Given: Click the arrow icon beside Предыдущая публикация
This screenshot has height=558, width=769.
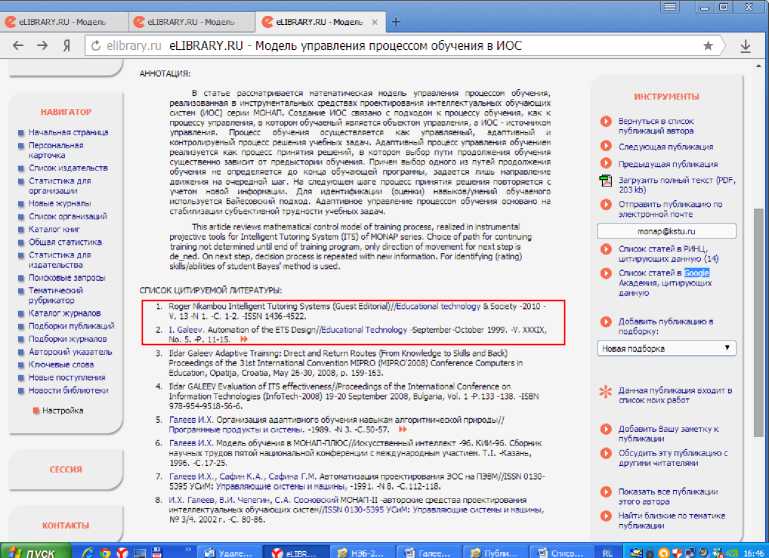Looking at the screenshot, I should click(606, 163).
